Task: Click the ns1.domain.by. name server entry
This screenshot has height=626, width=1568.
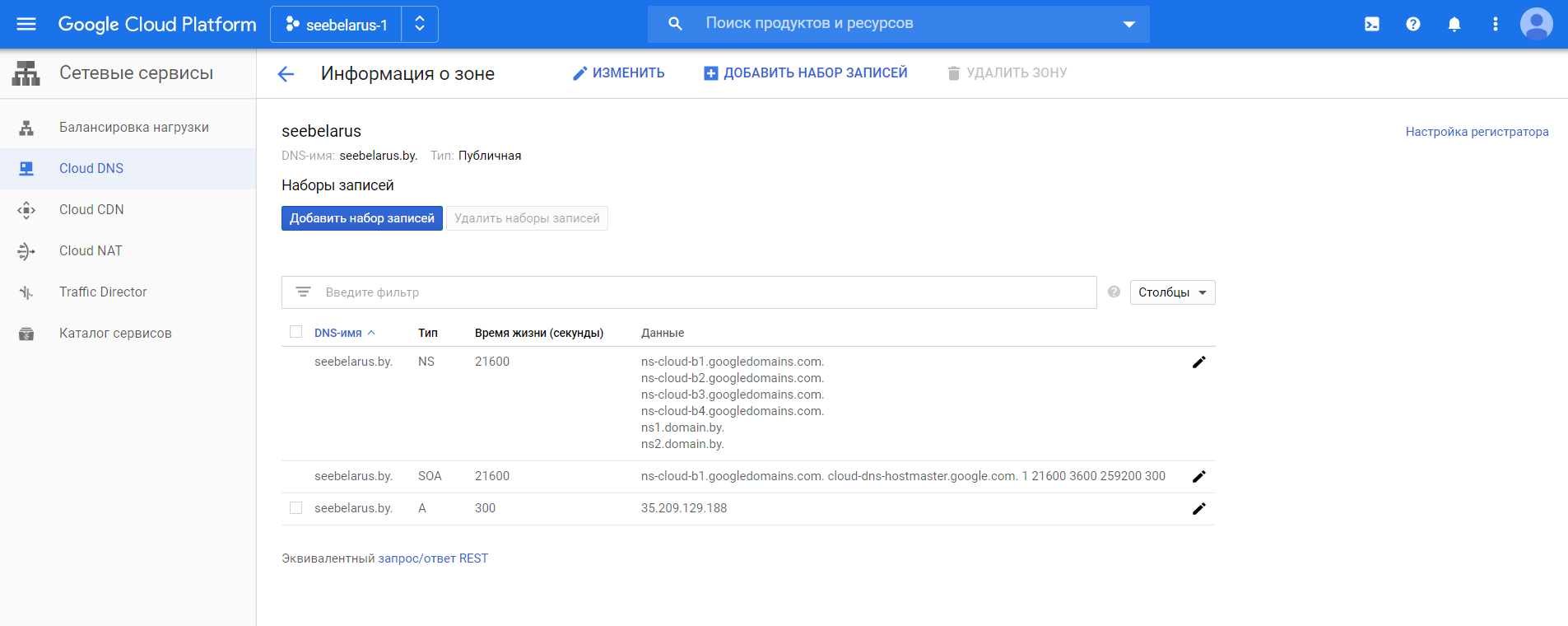Action: pyautogui.click(x=682, y=427)
